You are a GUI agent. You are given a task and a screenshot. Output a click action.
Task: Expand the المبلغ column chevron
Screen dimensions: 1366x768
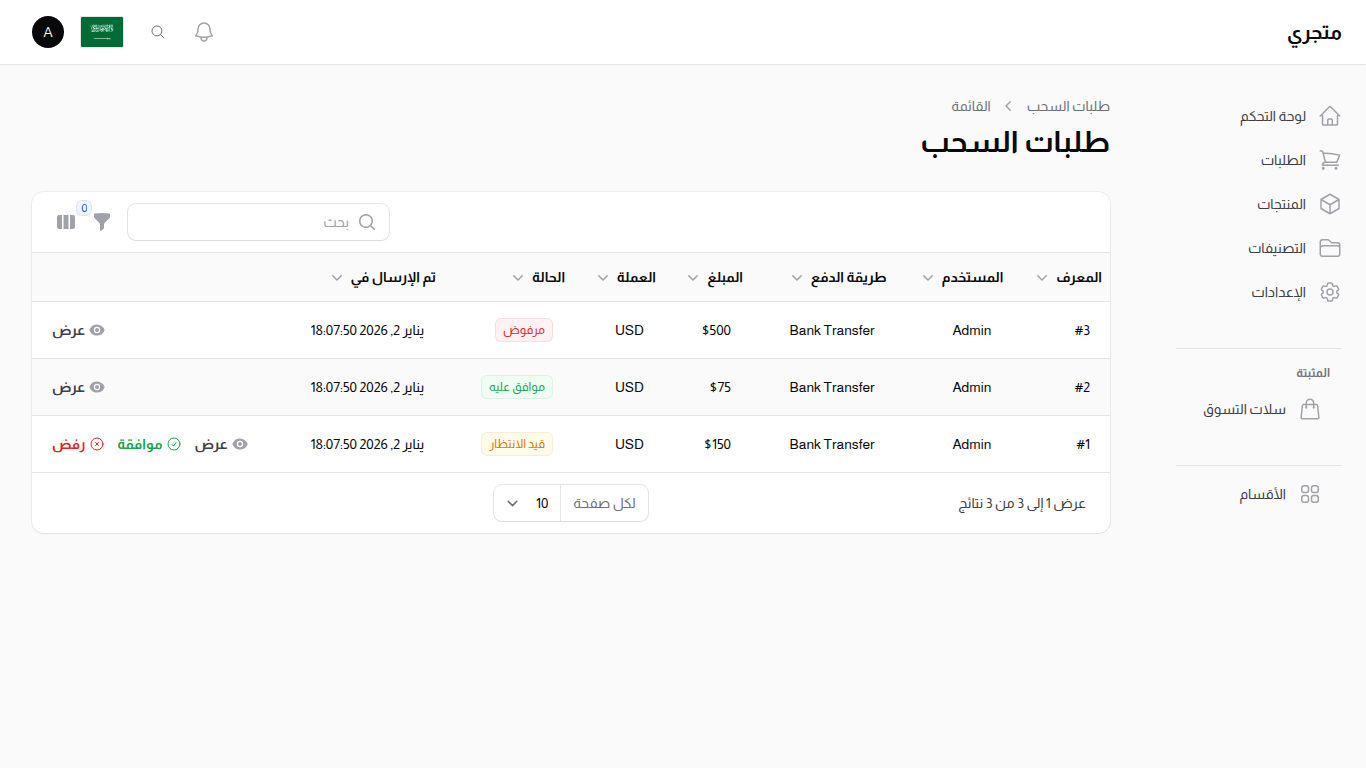692,277
